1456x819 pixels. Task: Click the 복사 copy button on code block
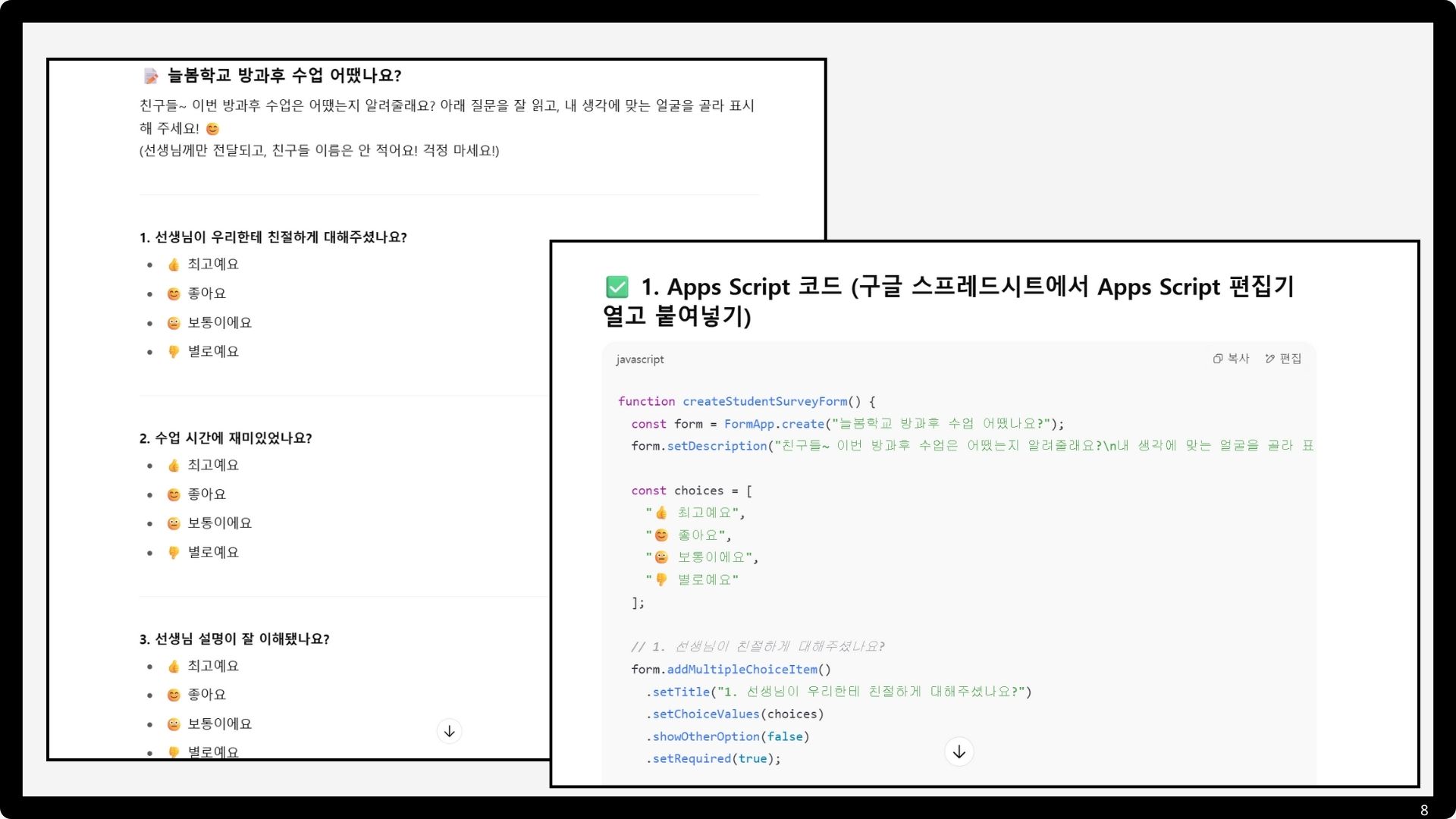tap(1231, 359)
